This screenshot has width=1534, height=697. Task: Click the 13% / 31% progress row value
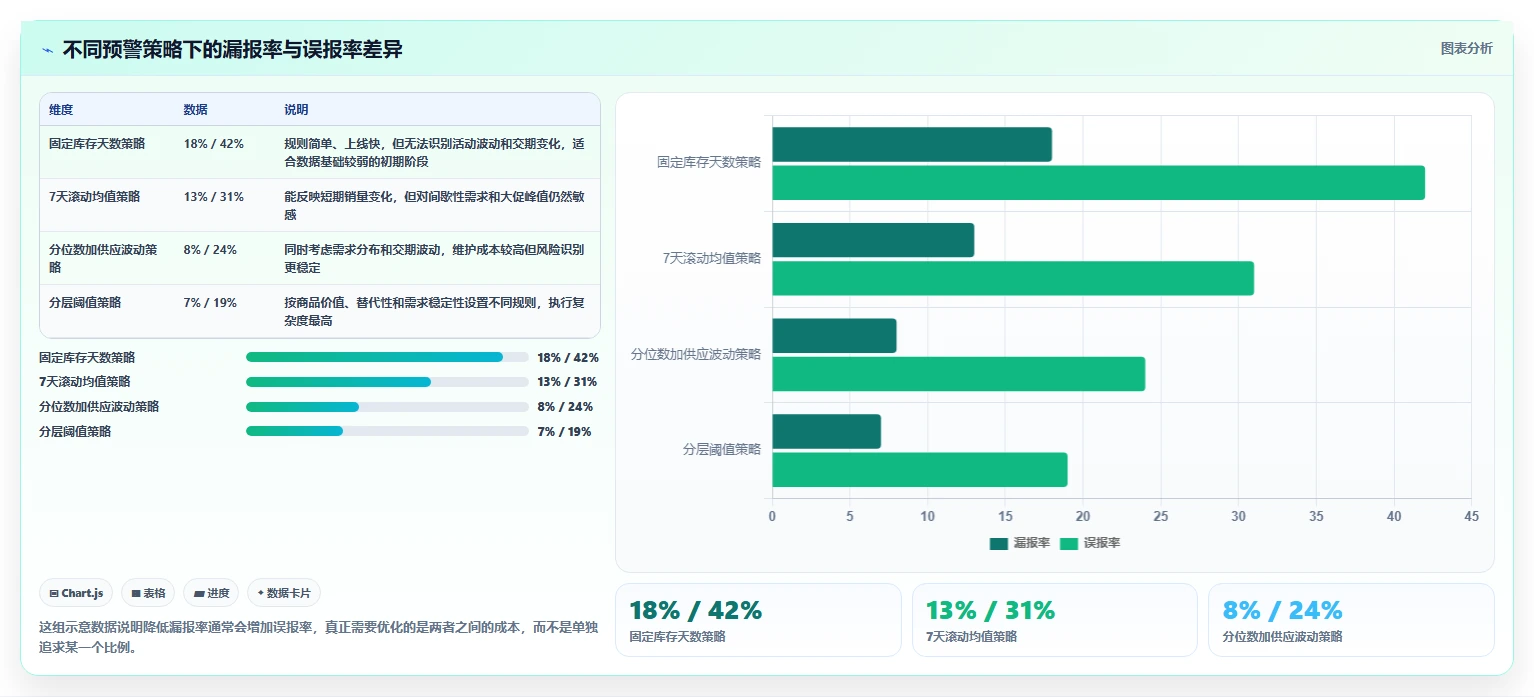click(567, 382)
